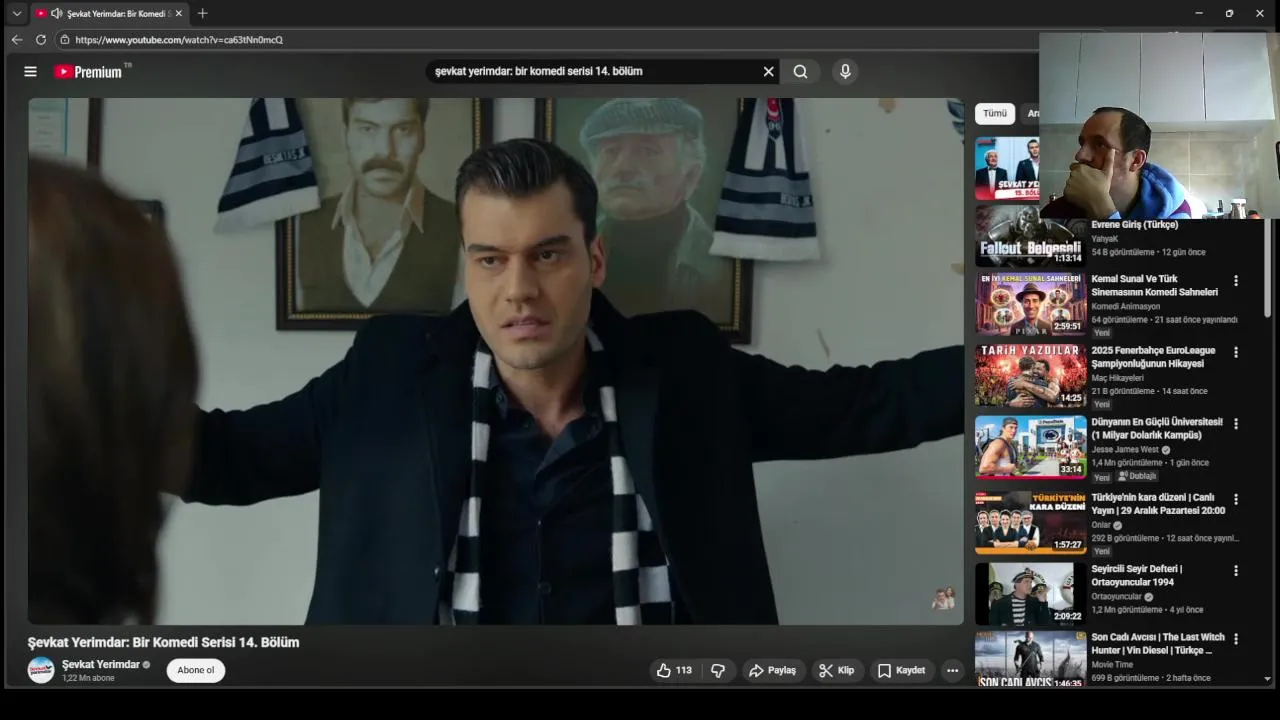Click the 1,22 Mn abone subscriber count

(x=88, y=678)
